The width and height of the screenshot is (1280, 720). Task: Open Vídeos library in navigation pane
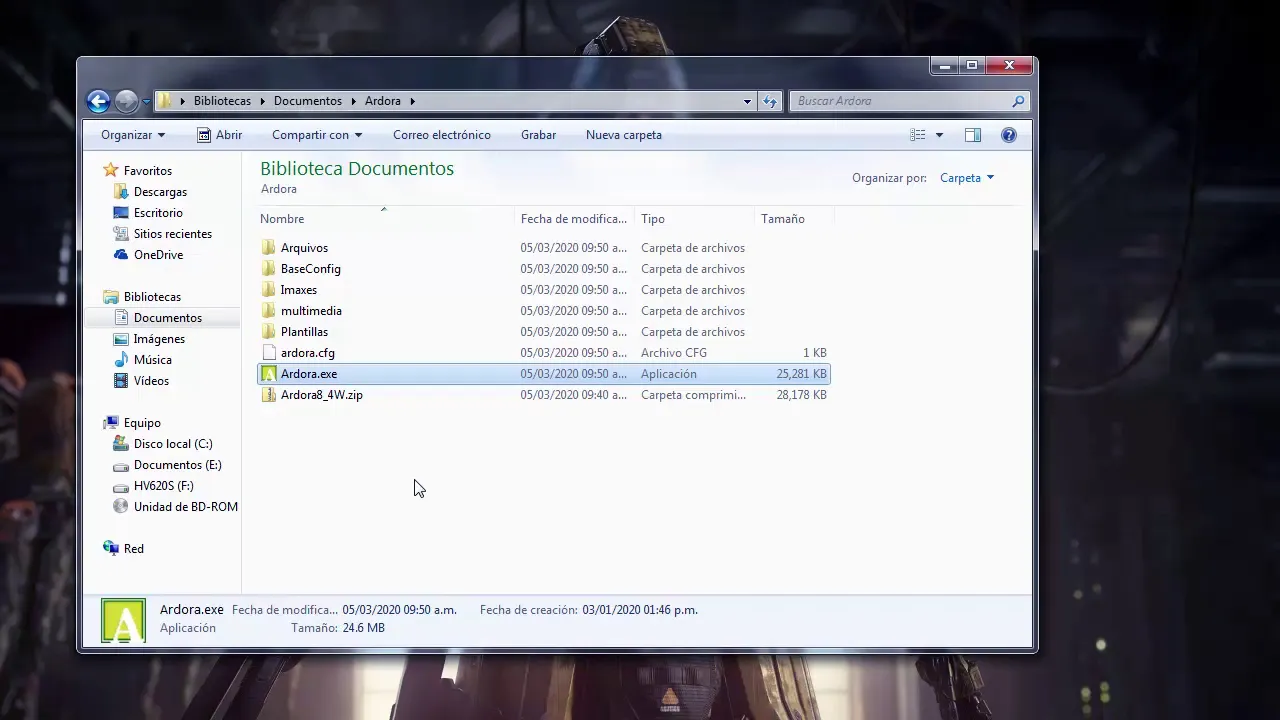coord(151,381)
